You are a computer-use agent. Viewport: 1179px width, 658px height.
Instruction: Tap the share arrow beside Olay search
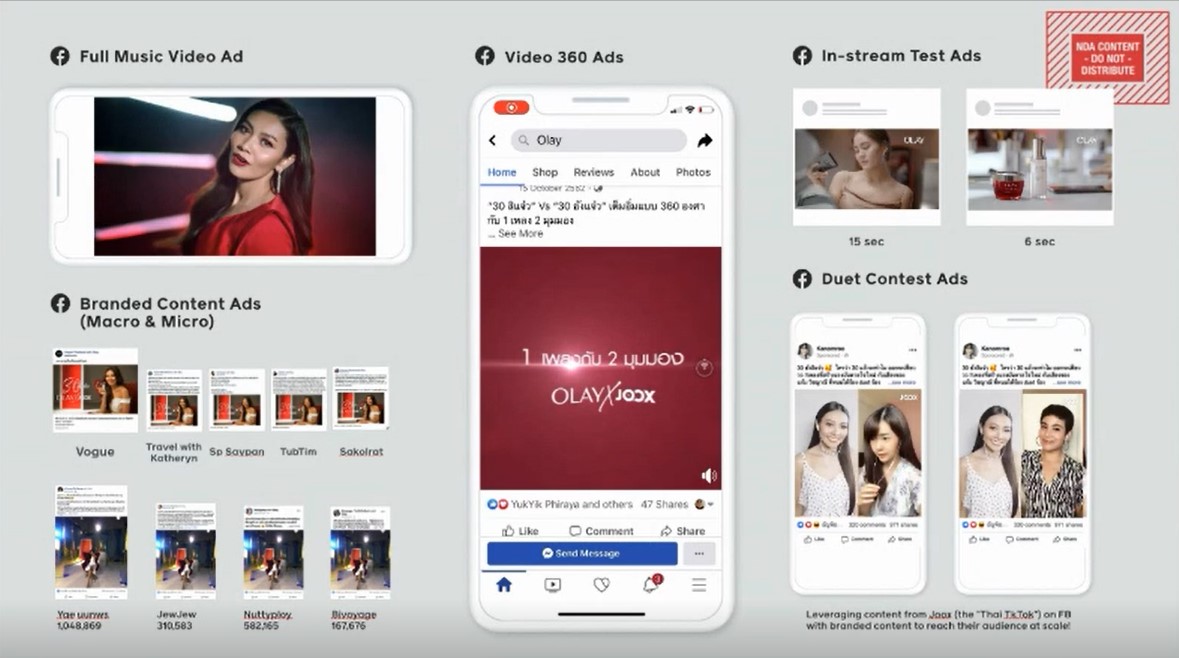coord(705,140)
